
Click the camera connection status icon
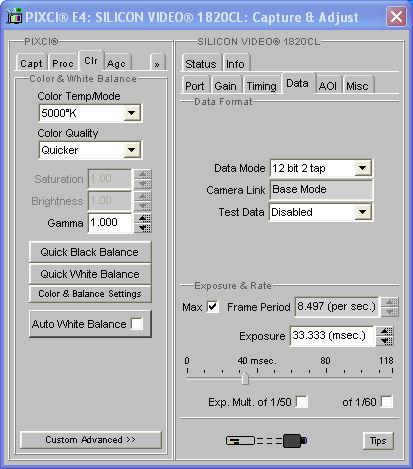[266, 441]
